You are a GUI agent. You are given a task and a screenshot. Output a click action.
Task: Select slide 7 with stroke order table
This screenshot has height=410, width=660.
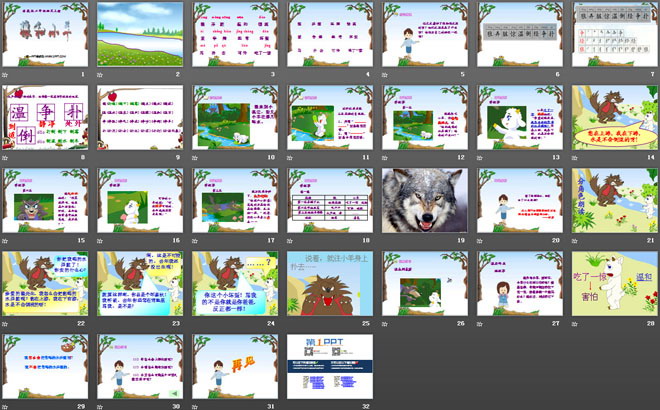coord(615,35)
